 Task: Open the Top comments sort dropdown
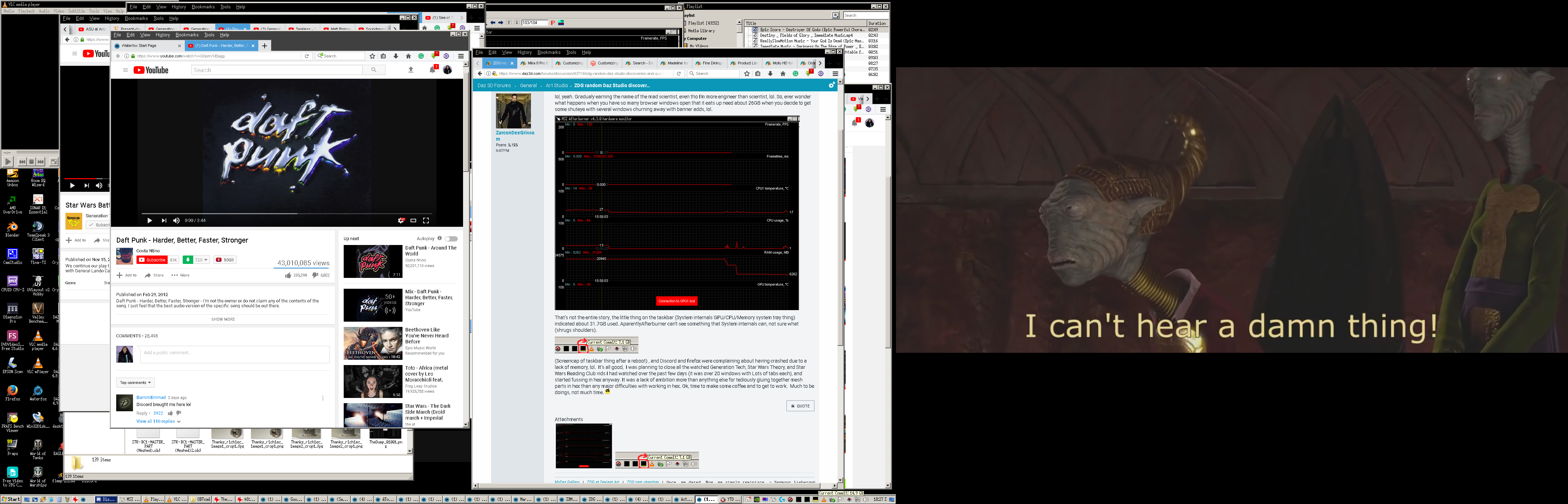click(135, 382)
